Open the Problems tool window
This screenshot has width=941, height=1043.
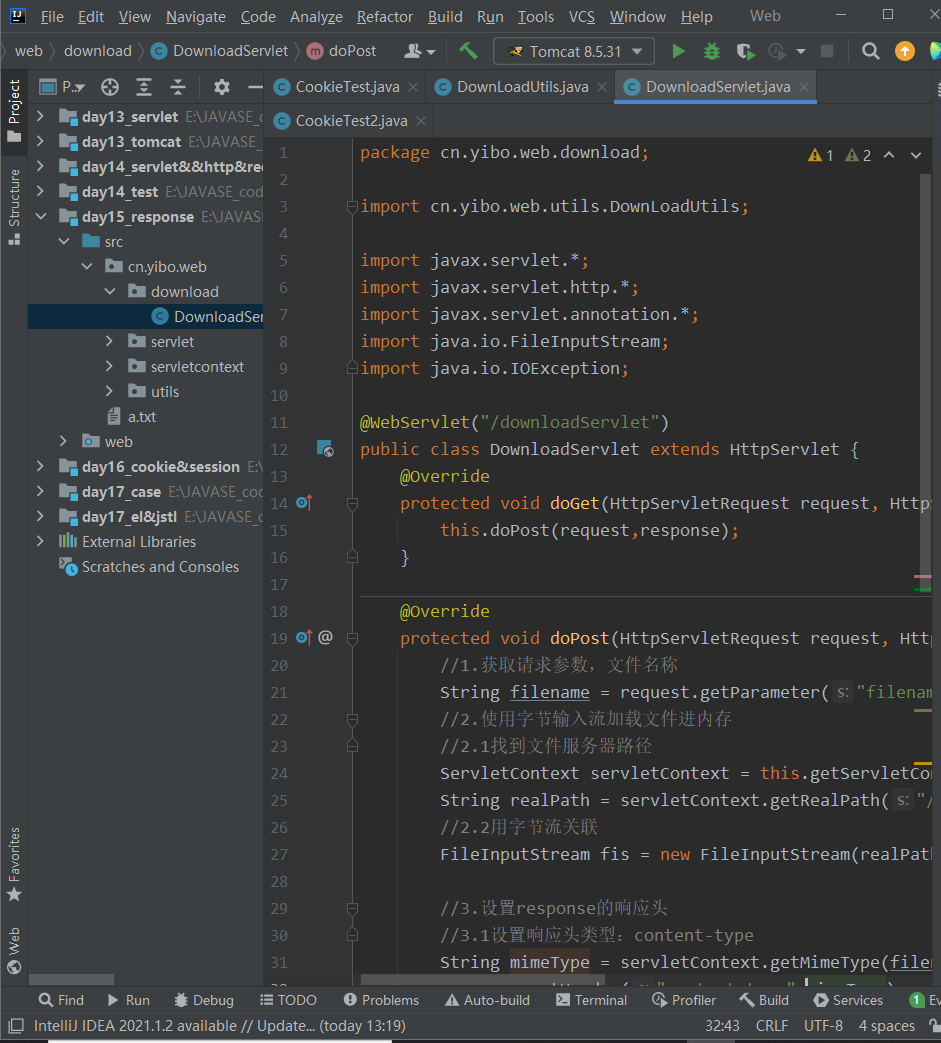point(381,1000)
